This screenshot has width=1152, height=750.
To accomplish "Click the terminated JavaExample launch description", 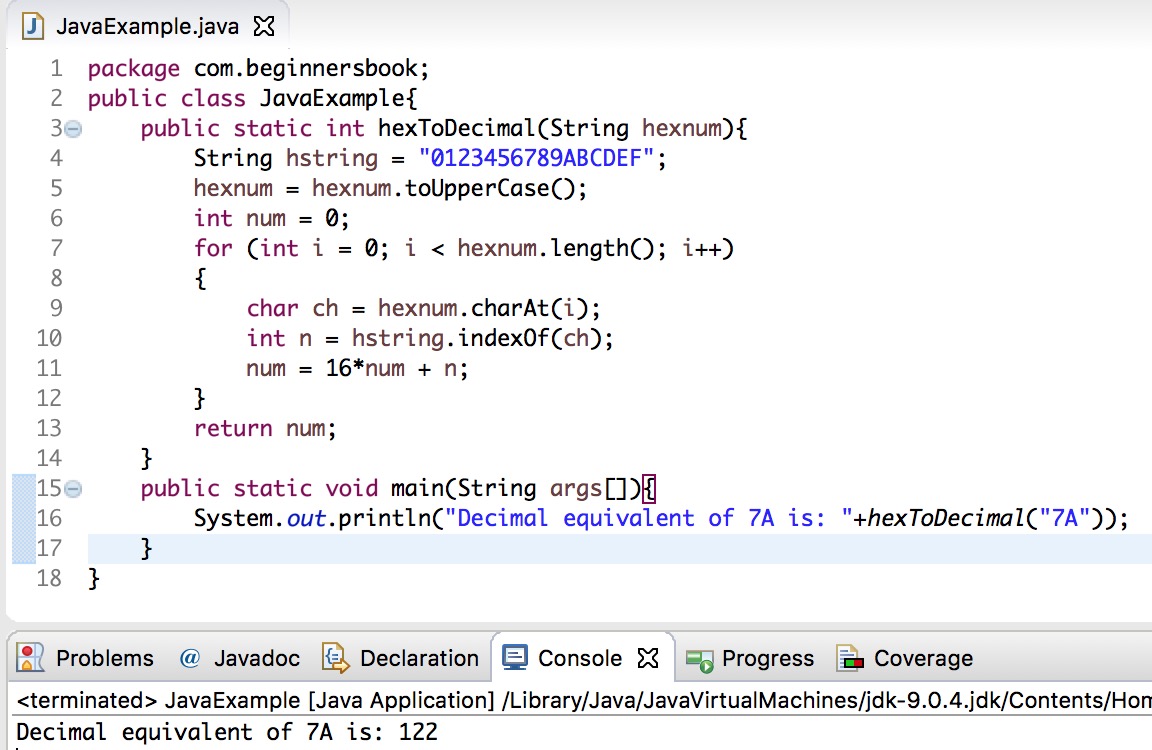I will (x=583, y=700).
